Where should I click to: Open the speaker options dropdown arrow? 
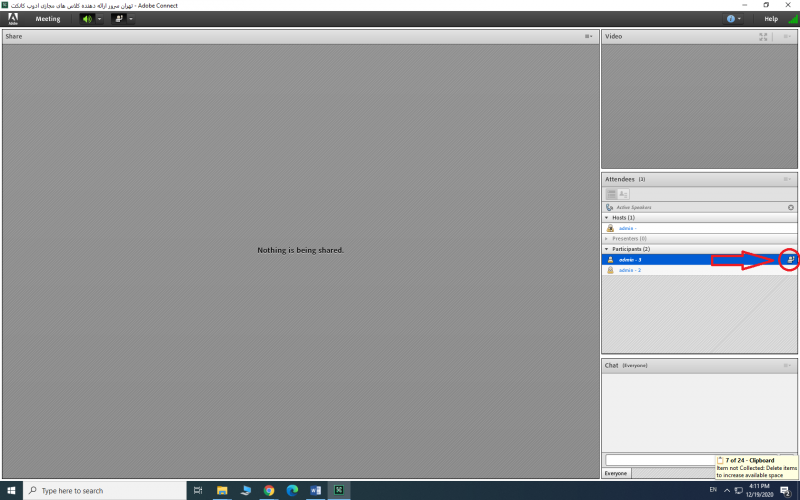click(99, 19)
